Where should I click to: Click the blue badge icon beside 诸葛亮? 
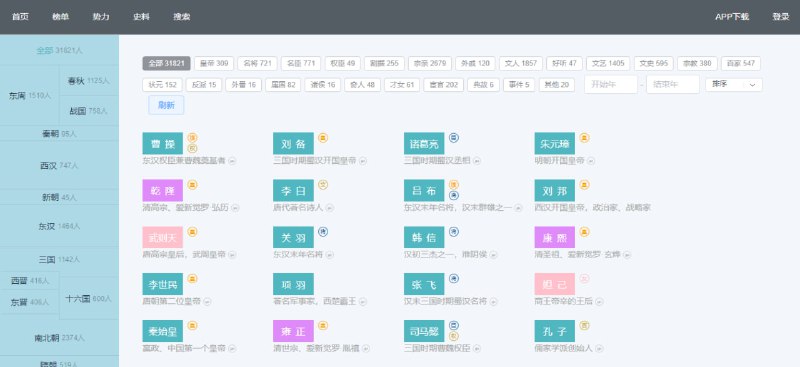pos(454,137)
